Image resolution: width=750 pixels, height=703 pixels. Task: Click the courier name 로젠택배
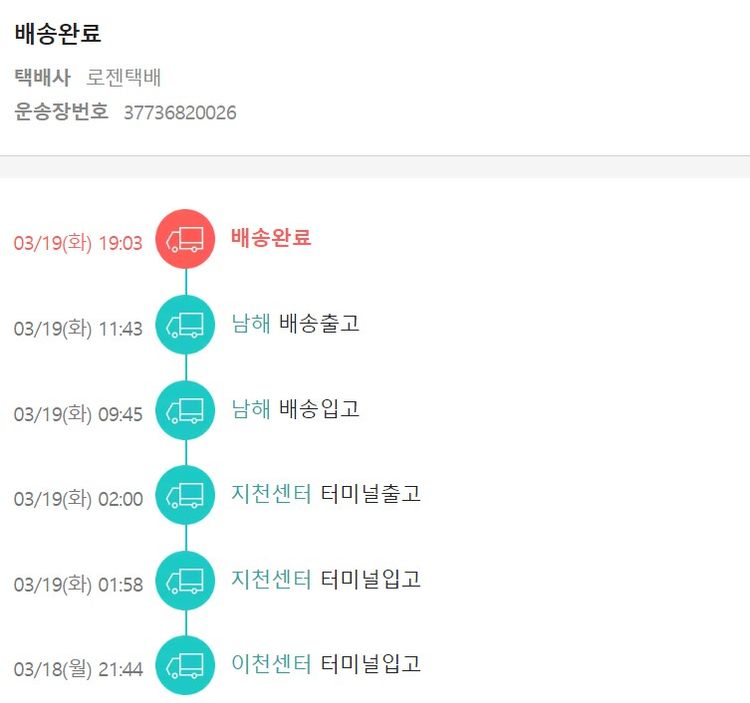point(124,78)
